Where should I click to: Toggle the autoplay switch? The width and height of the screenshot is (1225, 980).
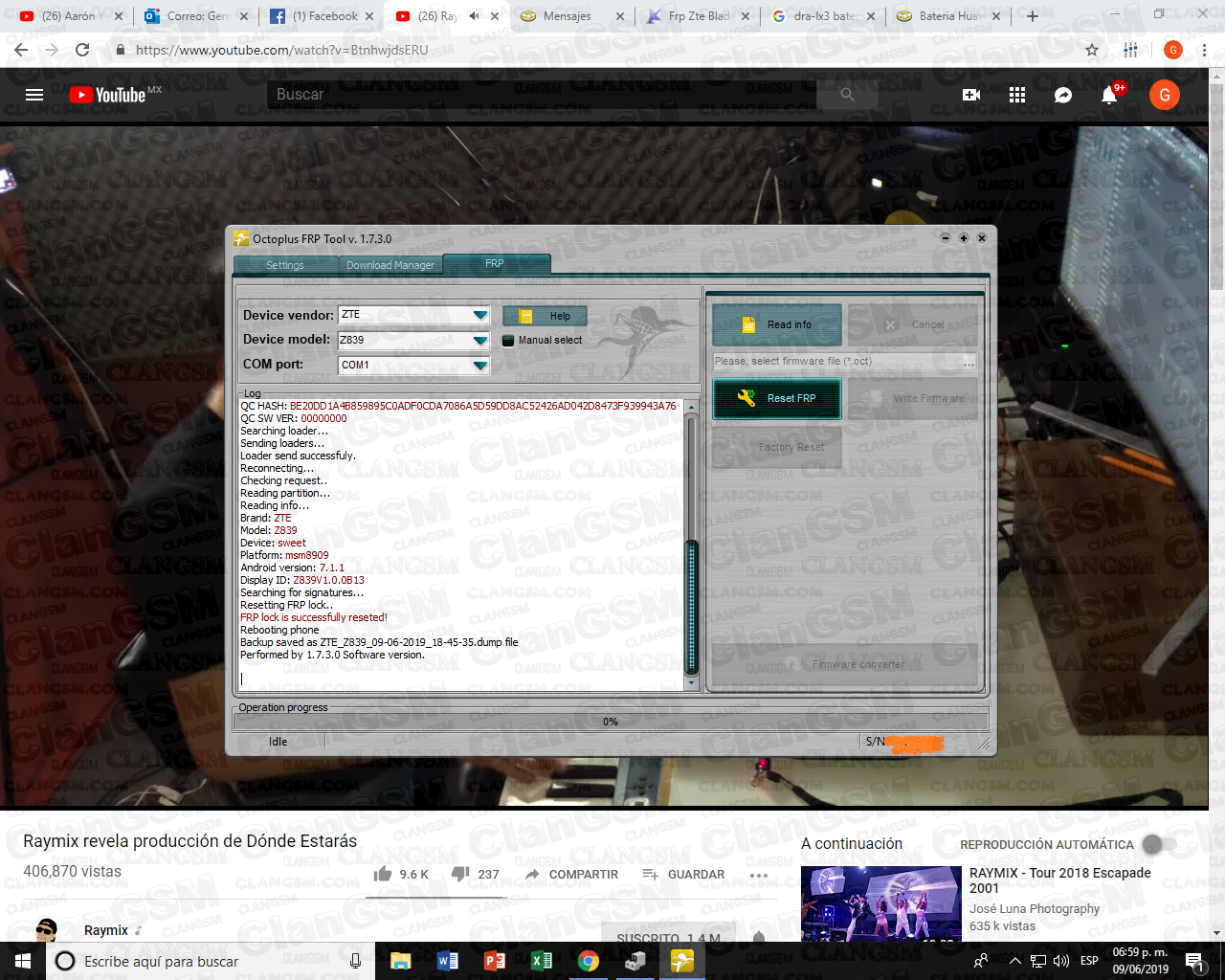[1159, 844]
